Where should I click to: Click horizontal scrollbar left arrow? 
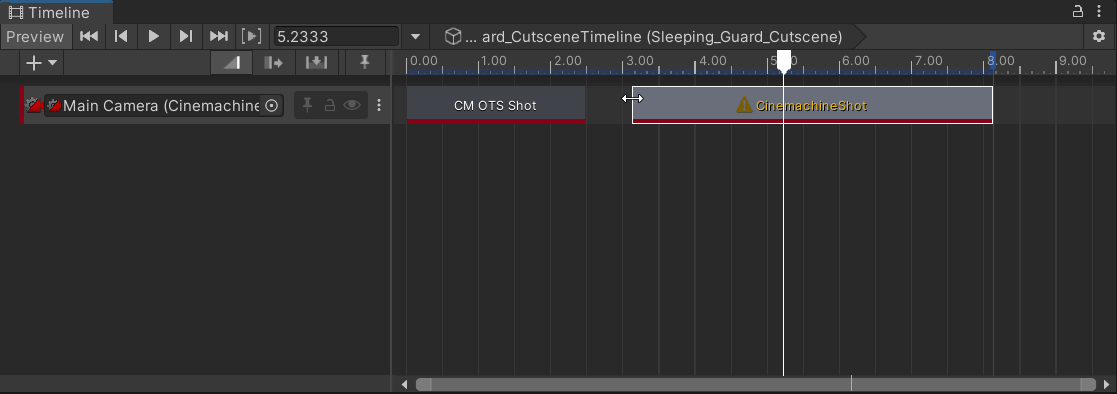[x=405, y=385]
